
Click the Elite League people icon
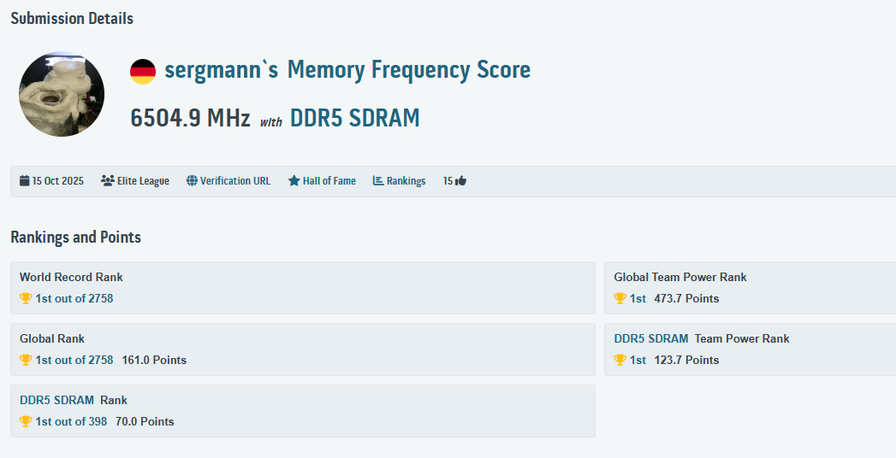(107, 181)
